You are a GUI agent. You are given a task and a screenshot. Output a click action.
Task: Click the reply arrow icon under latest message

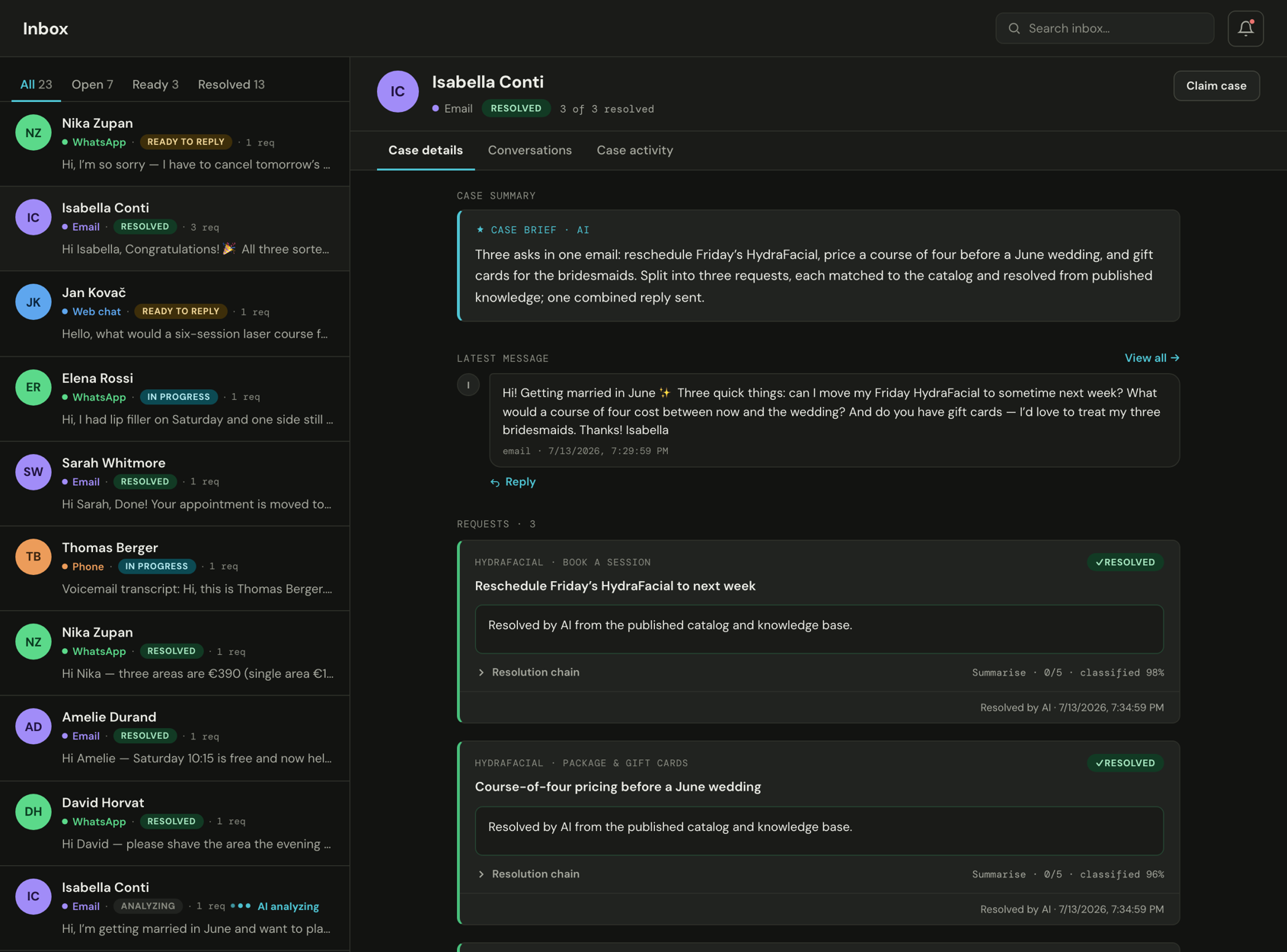[495, 483]
